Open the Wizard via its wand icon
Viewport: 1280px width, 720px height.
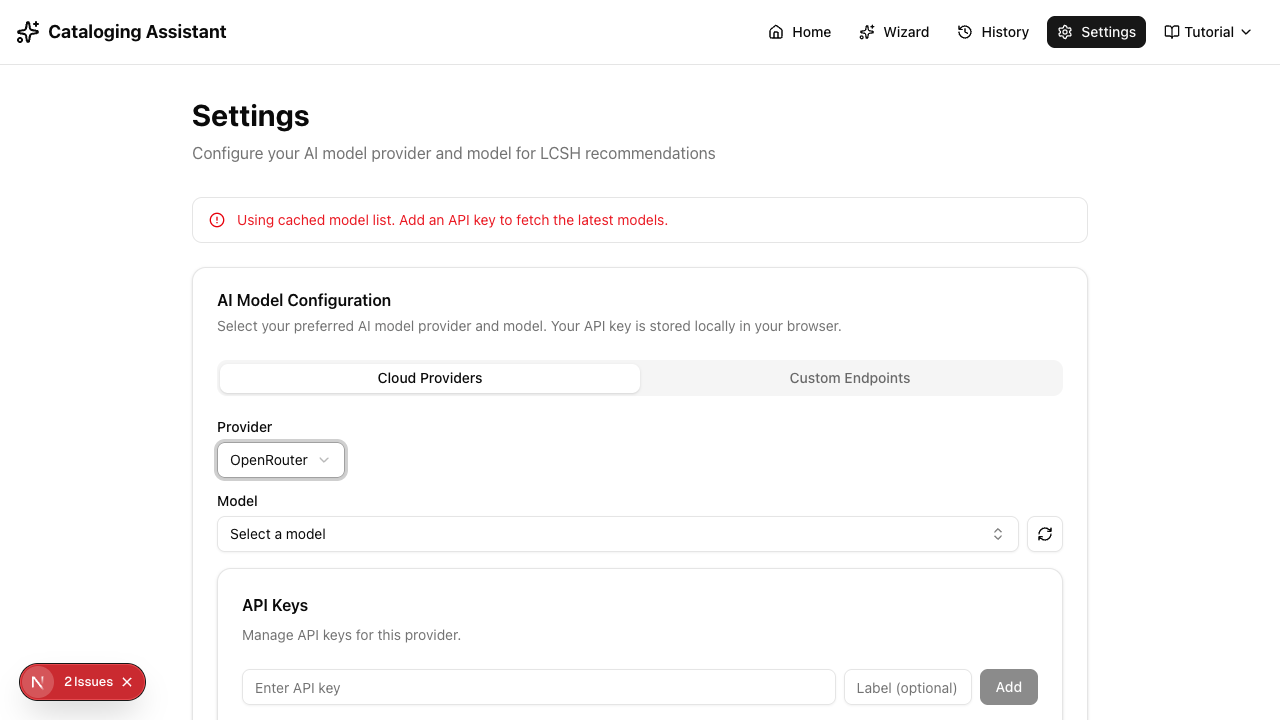(x=866, y=31)
